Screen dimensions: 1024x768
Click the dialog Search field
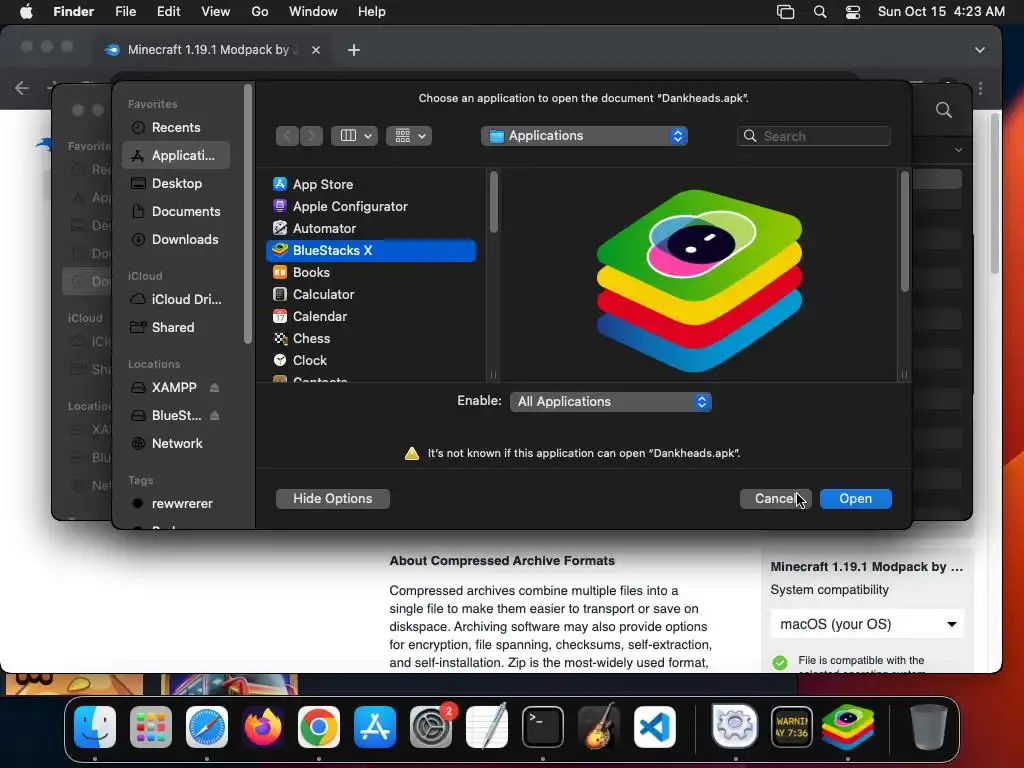[x=814, y=136]
